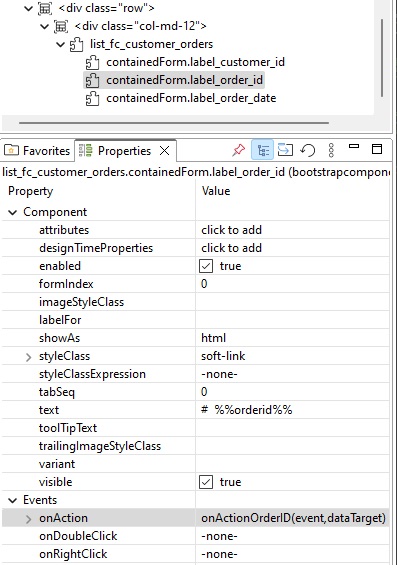Collapse the div class="row" tree node
Viewport: 397px width, 565px height.
28,8
